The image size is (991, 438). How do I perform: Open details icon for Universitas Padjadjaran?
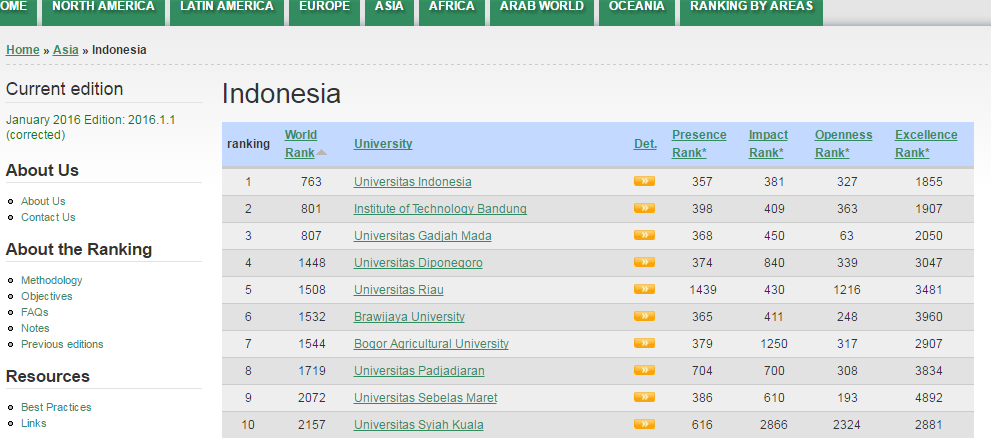(x=644, y=370)
